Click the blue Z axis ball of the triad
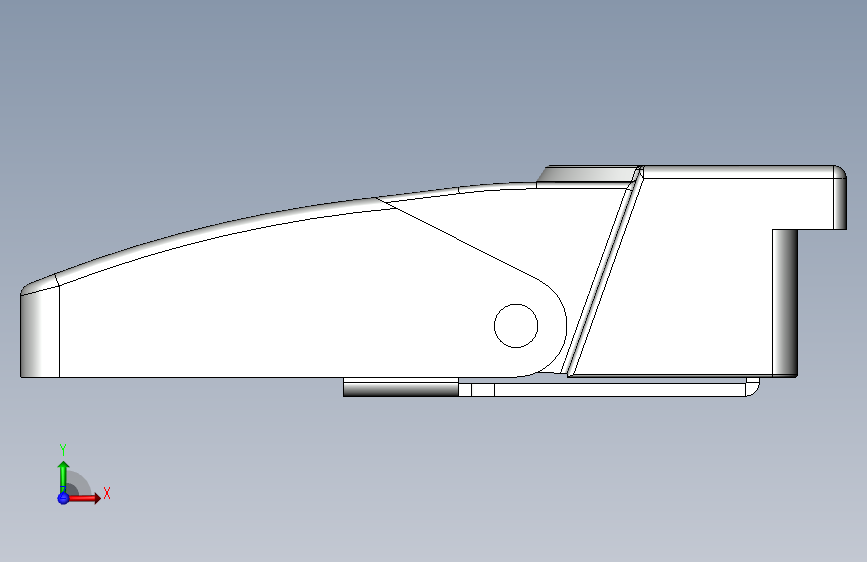Image resolution: width=867 pixels, height=562 pixels. pyautogui.click(x=63, y=498)
